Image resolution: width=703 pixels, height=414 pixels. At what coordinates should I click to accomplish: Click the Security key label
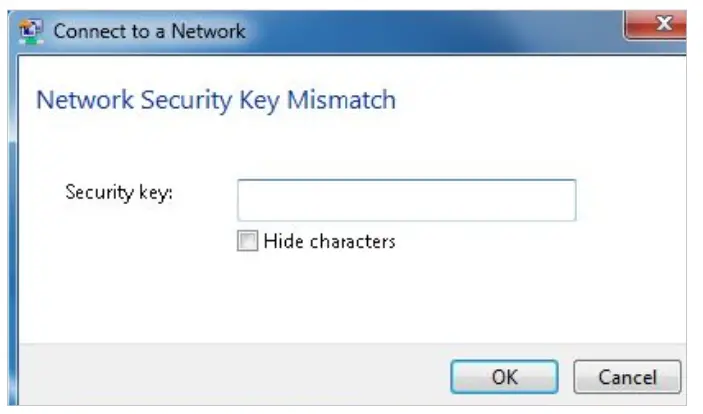tap(119, 191)
